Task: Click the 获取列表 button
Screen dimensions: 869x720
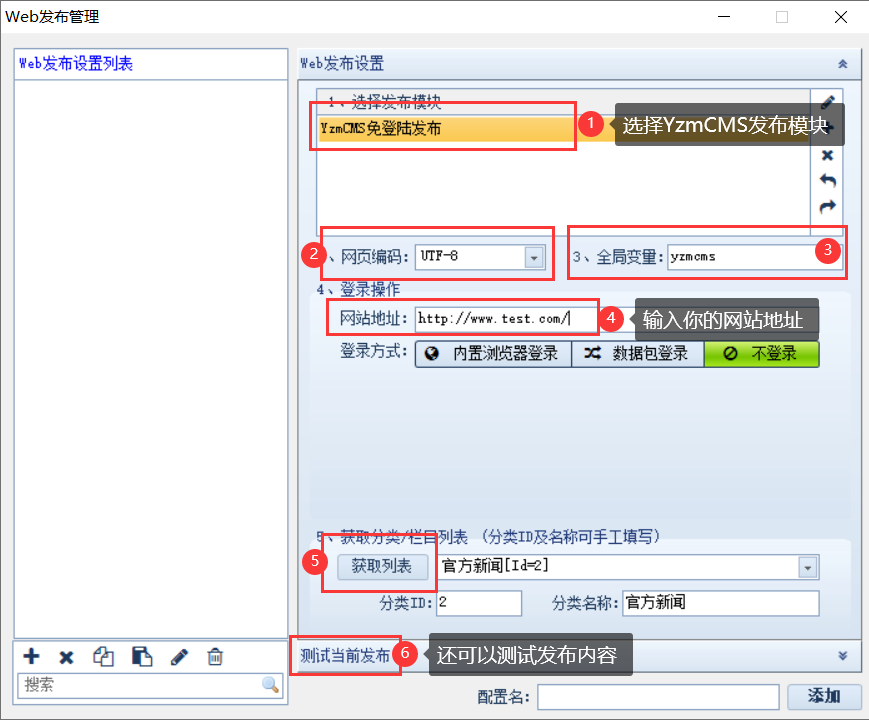Action: (382, 567)
